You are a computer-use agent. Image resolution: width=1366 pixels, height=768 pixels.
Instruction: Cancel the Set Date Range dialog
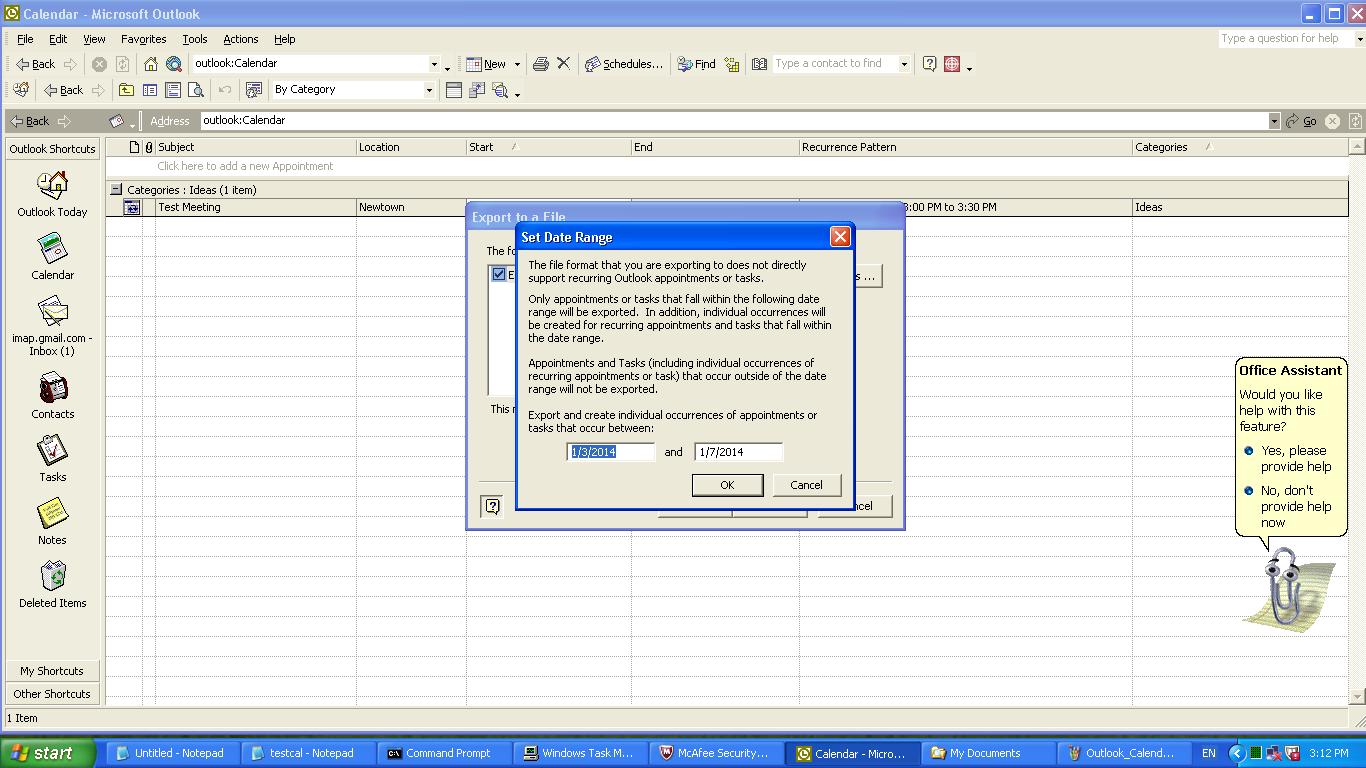click(806, 485)
